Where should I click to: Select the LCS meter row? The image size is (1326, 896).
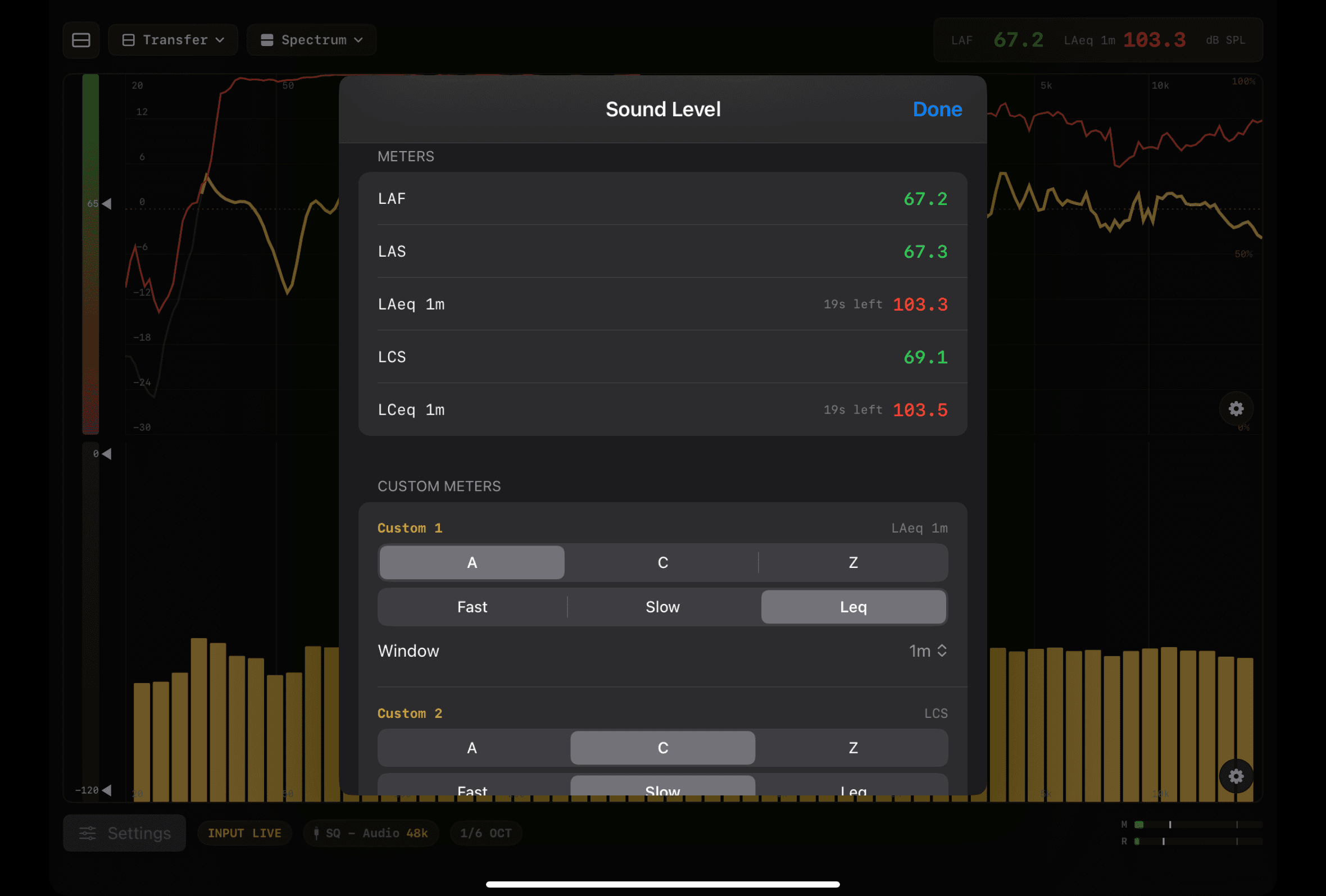(662, 357)
